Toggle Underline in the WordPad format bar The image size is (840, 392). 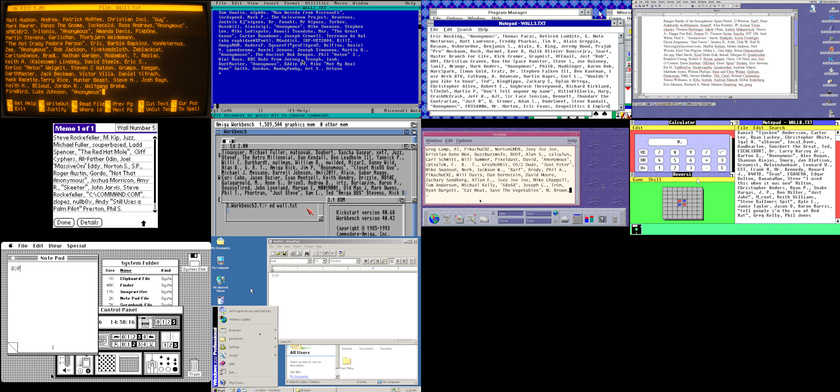tap(378, 261)
